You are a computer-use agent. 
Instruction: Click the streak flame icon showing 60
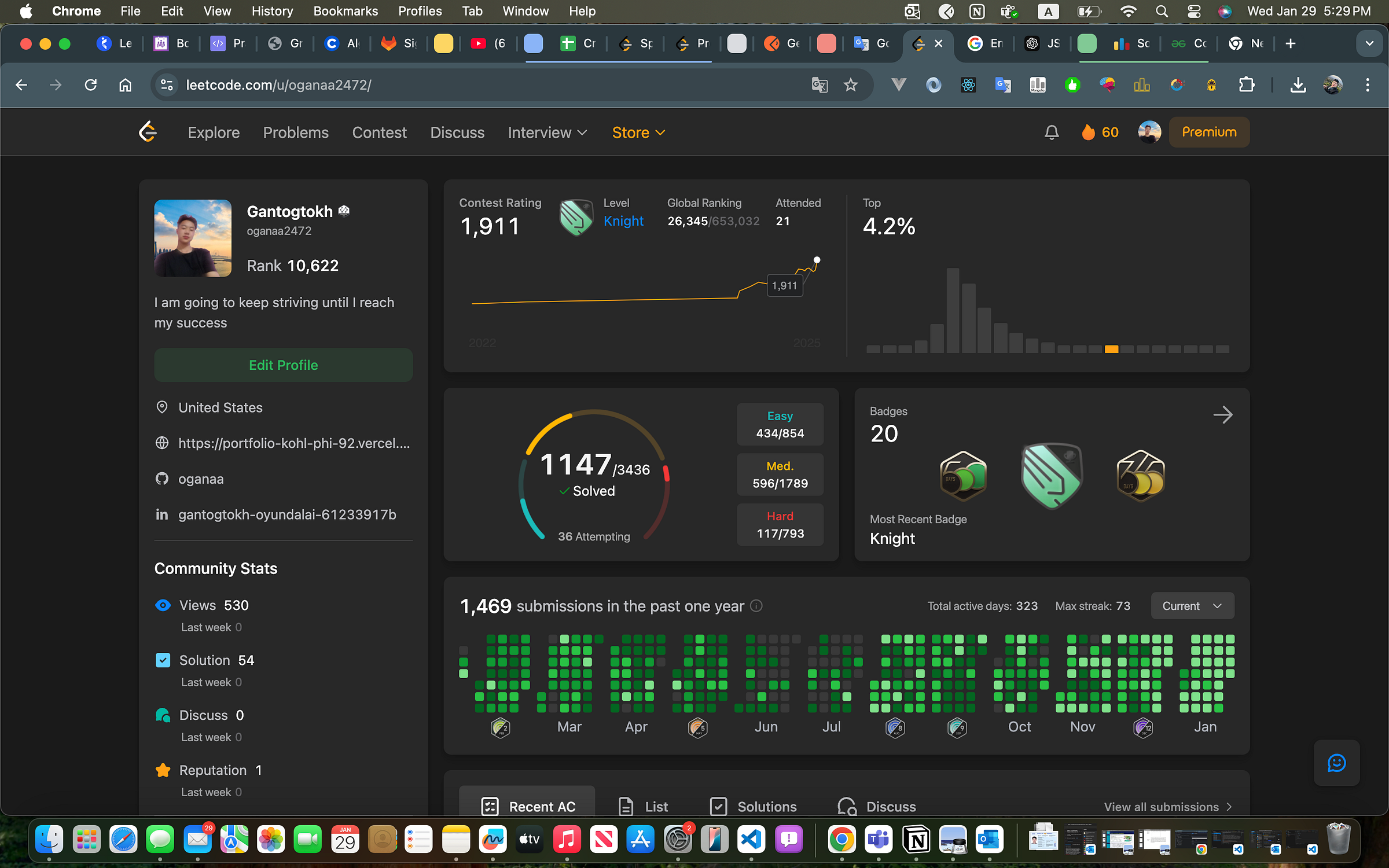(x=1088, y=132)
